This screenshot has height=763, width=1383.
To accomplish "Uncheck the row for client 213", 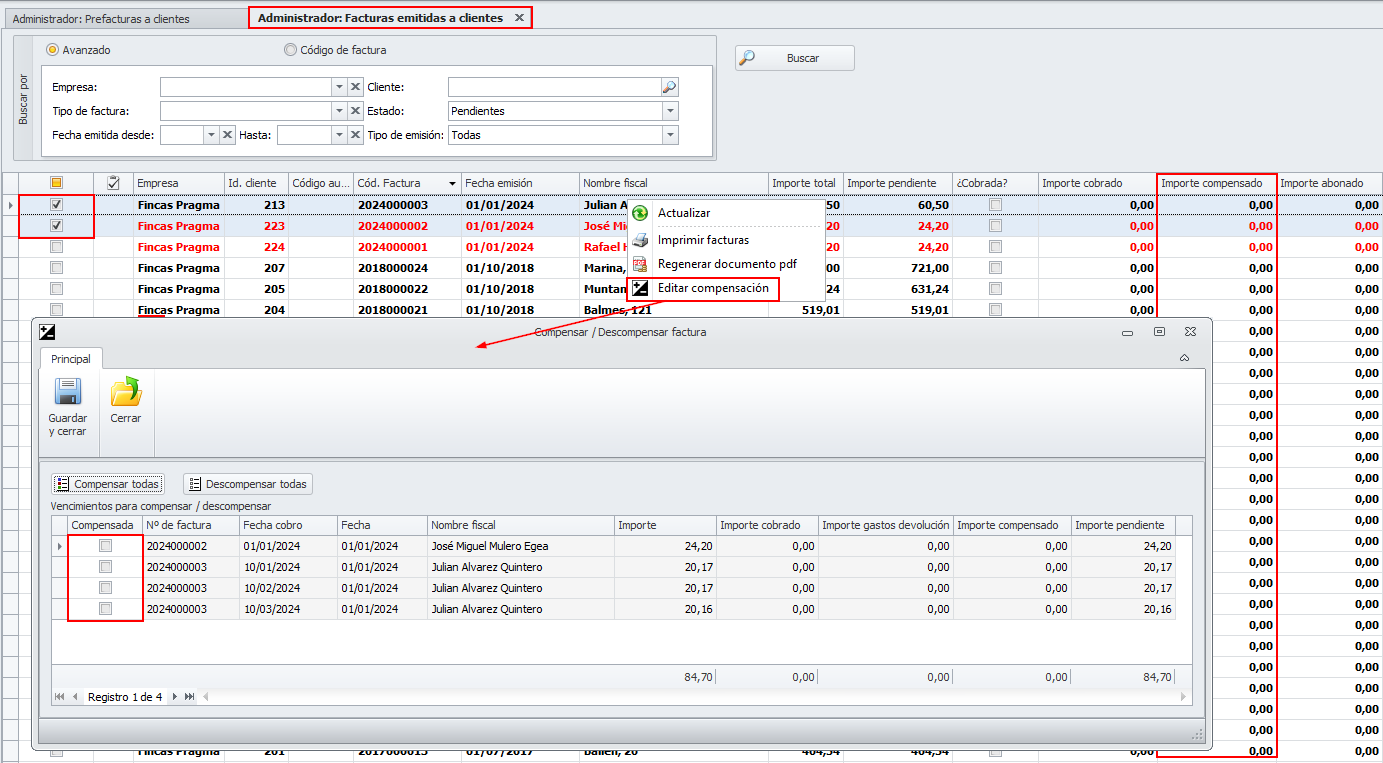I will (56, 205).
